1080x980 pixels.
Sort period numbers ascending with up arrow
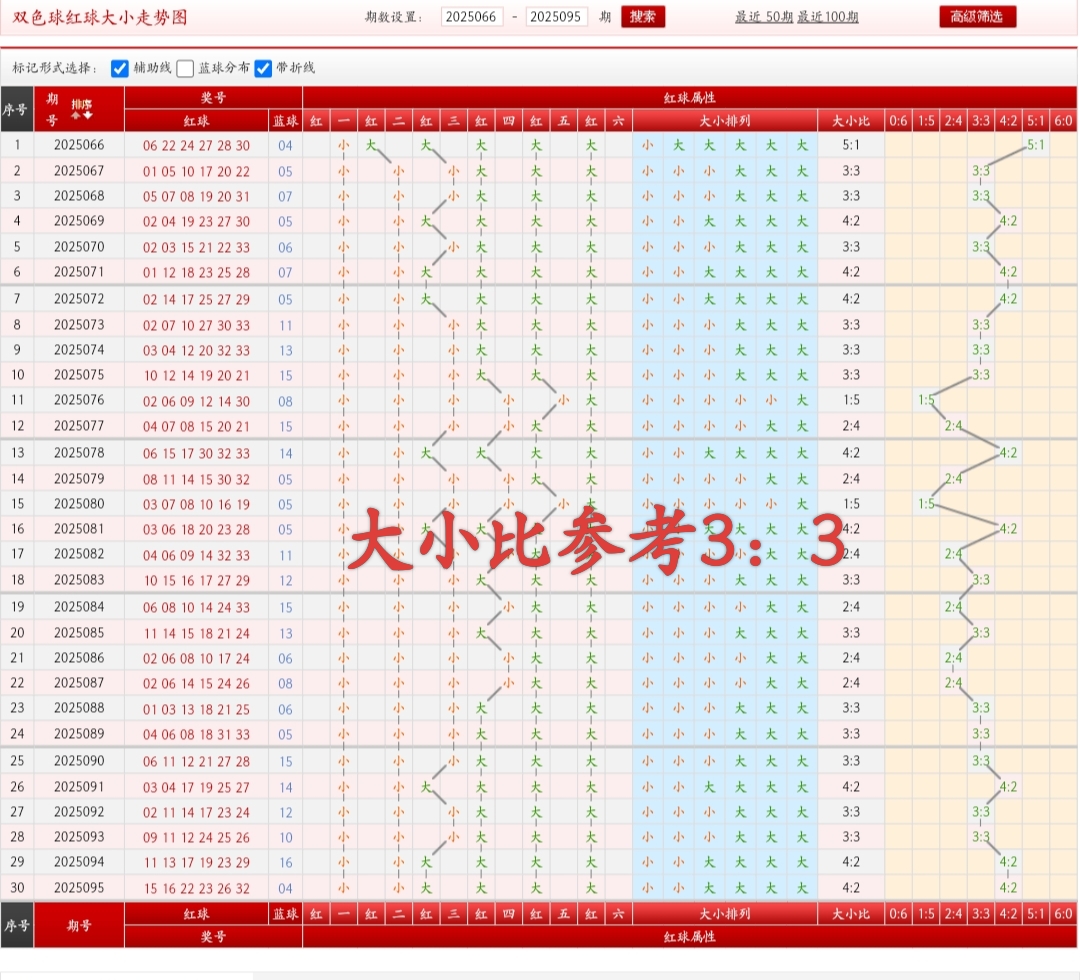click(75, 114)
